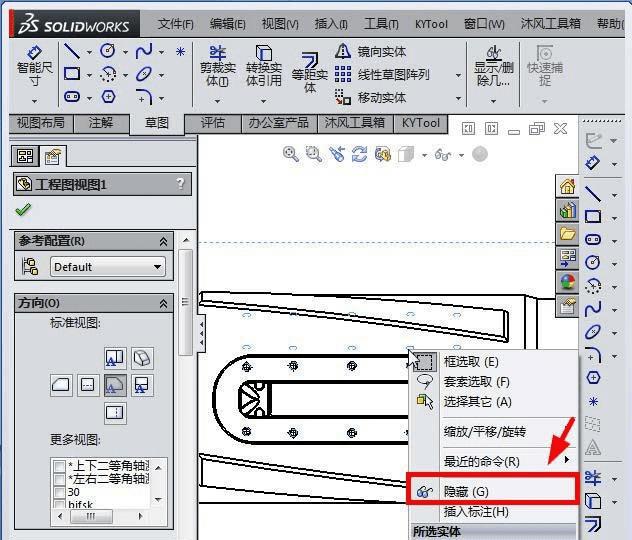Select the Bottom standard view button
Viewport: 632px width, 540px height.
[x=115, y=413]
